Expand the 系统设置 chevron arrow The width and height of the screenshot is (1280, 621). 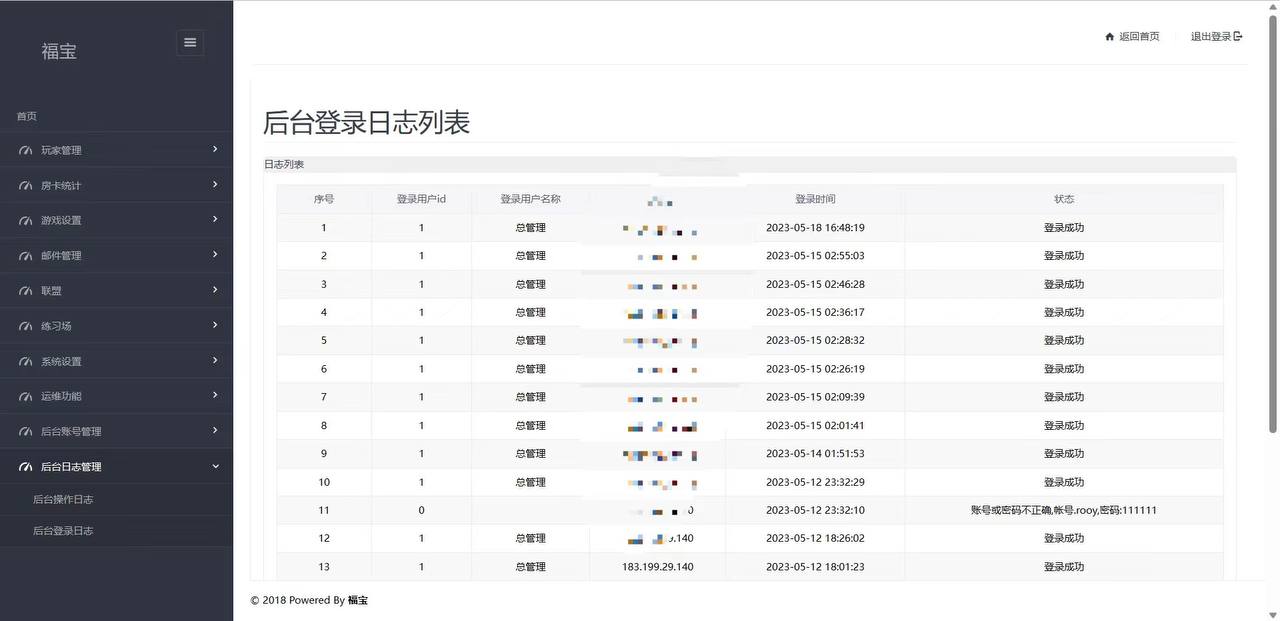pyautogui.click(x=215, y=360)
